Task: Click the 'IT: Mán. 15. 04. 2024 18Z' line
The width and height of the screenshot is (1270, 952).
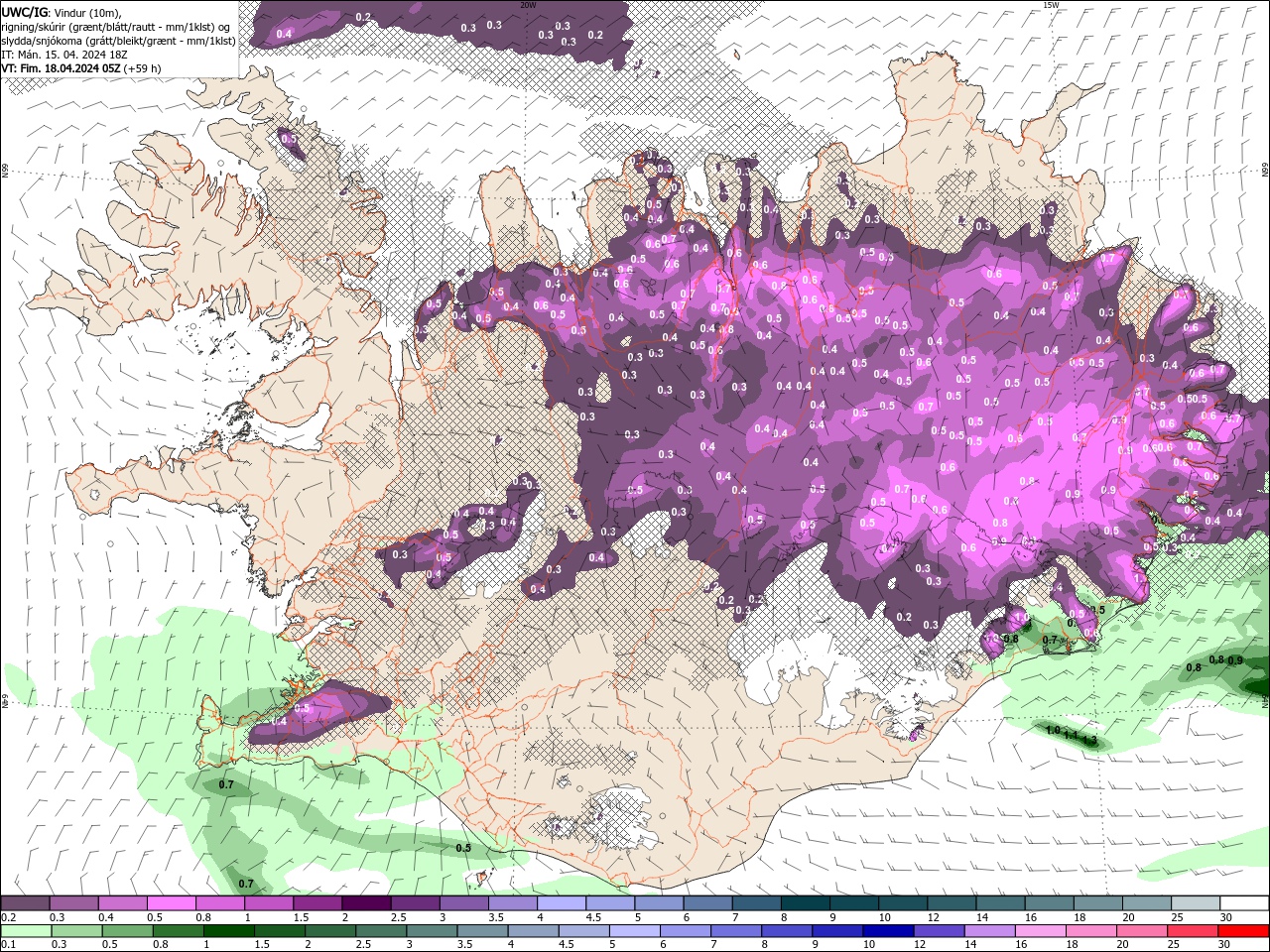Action: pyautogui.click(x=64, y=55)
